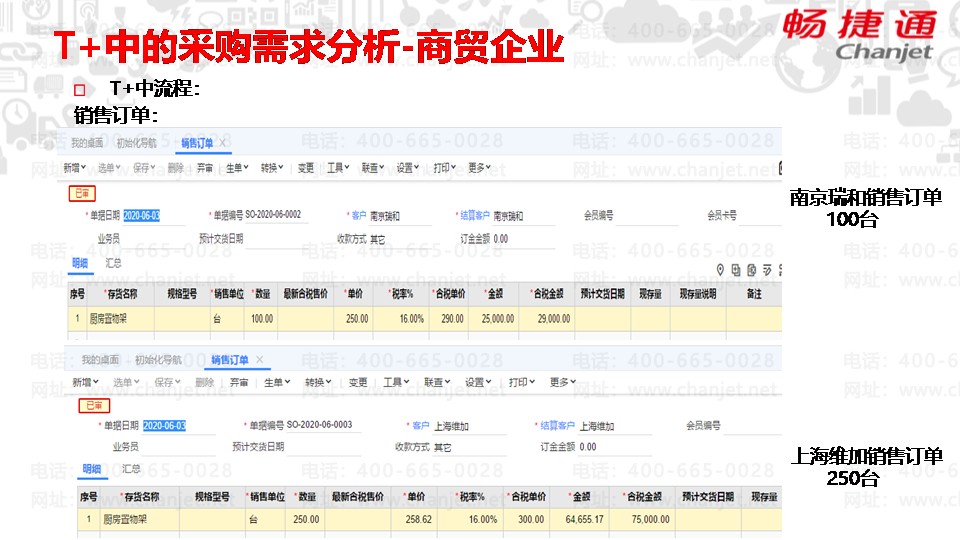Screen dimensions: 960x540
Task: Click quantity cell 250.00 in 上海维加 table
Action: 306,519
